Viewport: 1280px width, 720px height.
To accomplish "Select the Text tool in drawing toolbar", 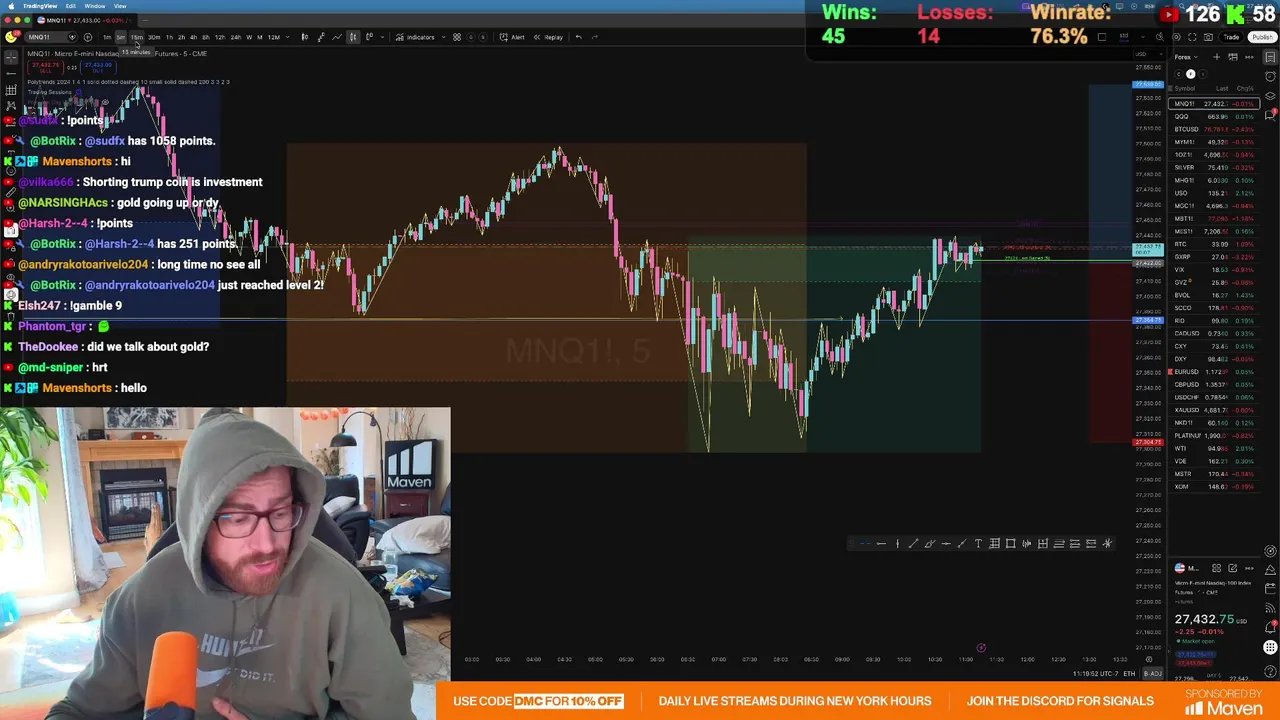I will click(x=978, y=543).
